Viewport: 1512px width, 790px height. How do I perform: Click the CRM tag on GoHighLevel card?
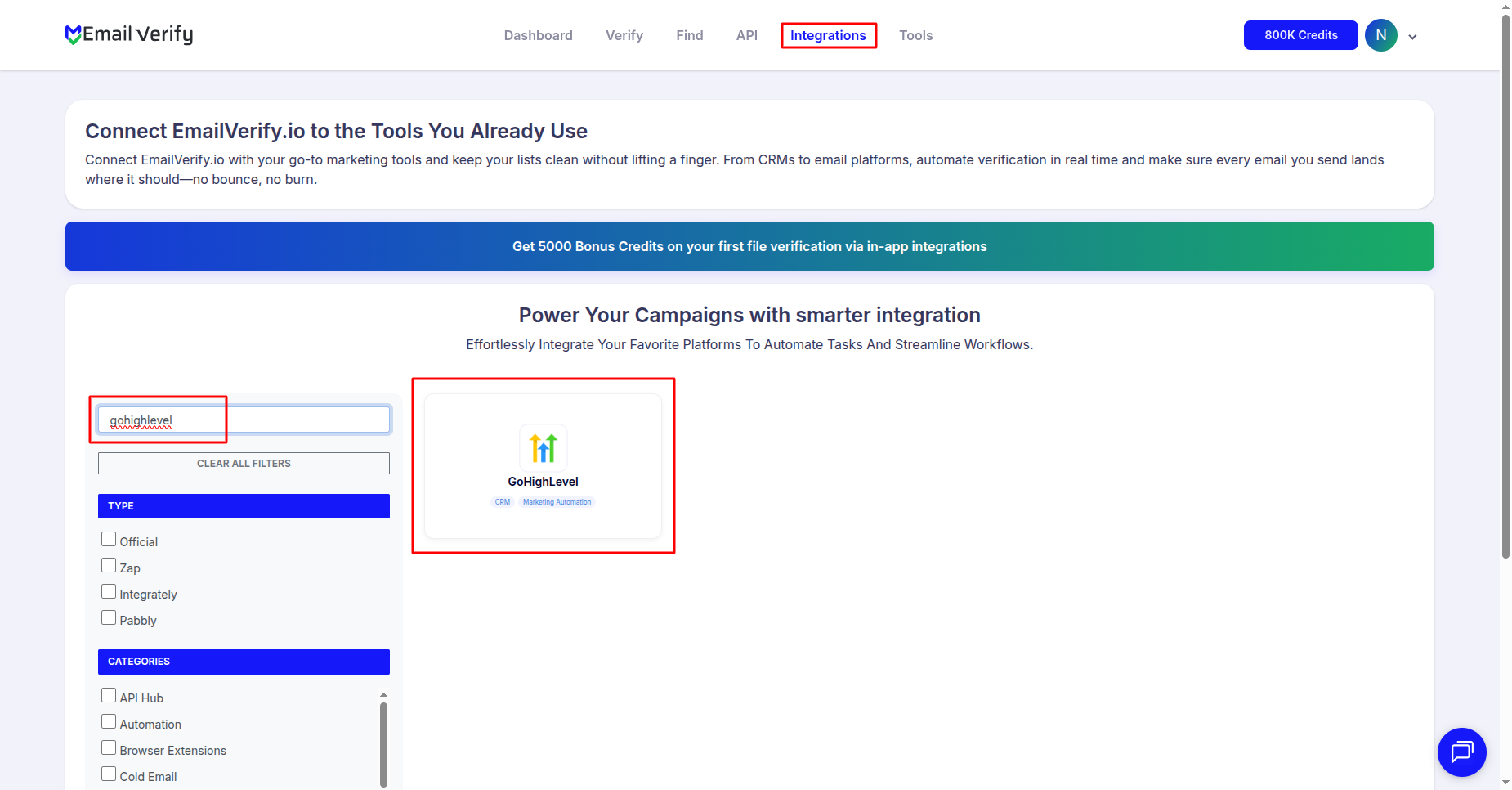(x=503, y=502)
